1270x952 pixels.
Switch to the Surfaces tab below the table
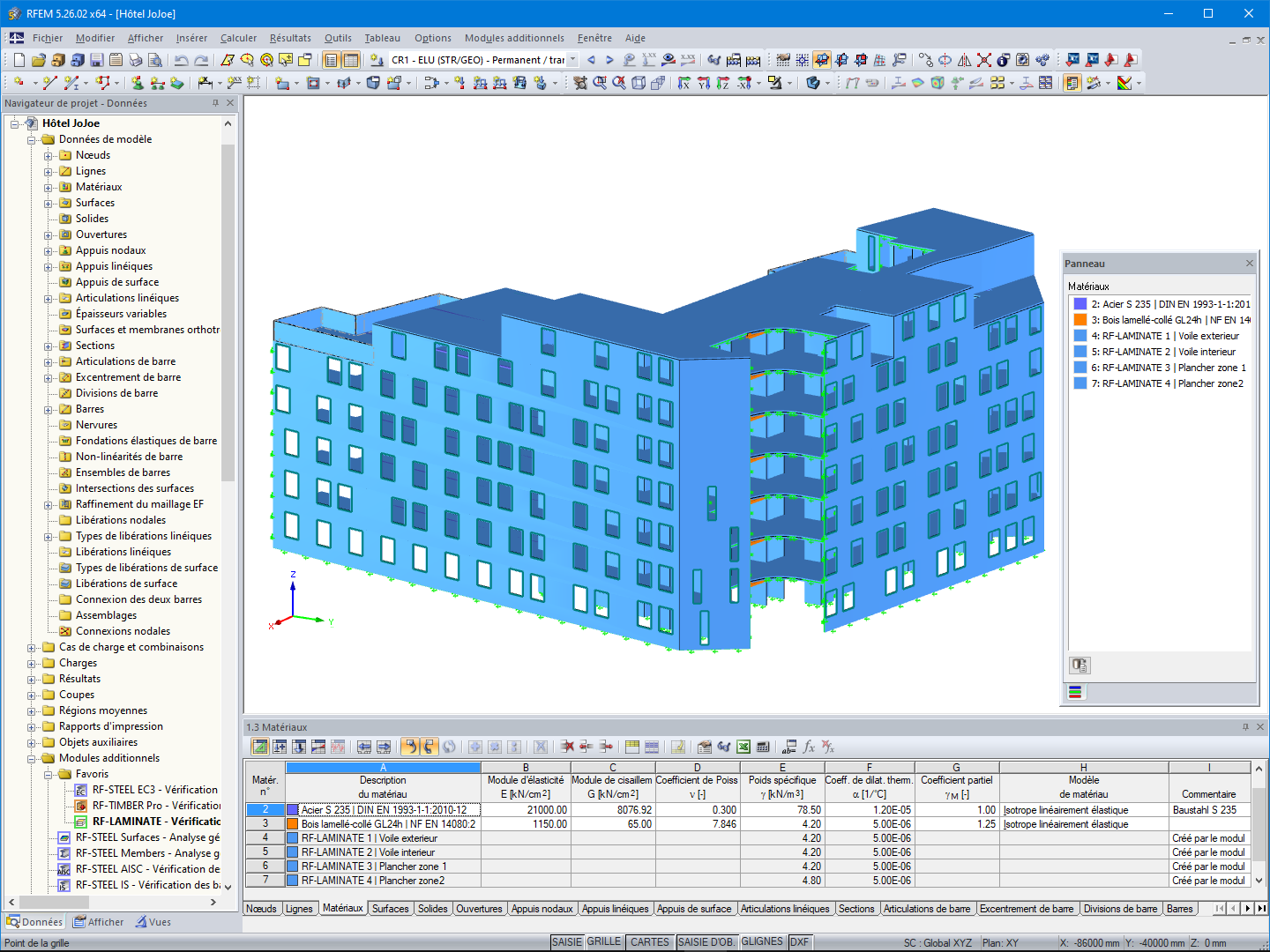pos(390,908)
